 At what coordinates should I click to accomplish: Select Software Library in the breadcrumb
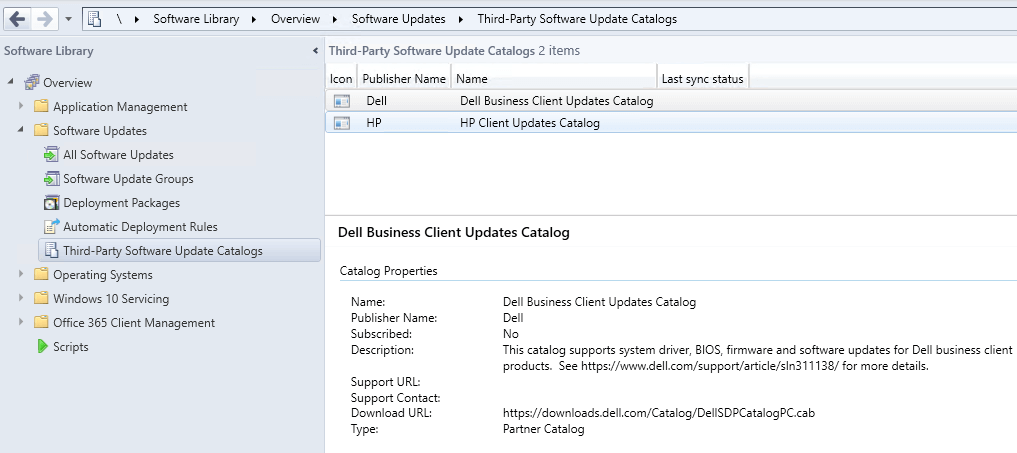[x=196, y=19]
